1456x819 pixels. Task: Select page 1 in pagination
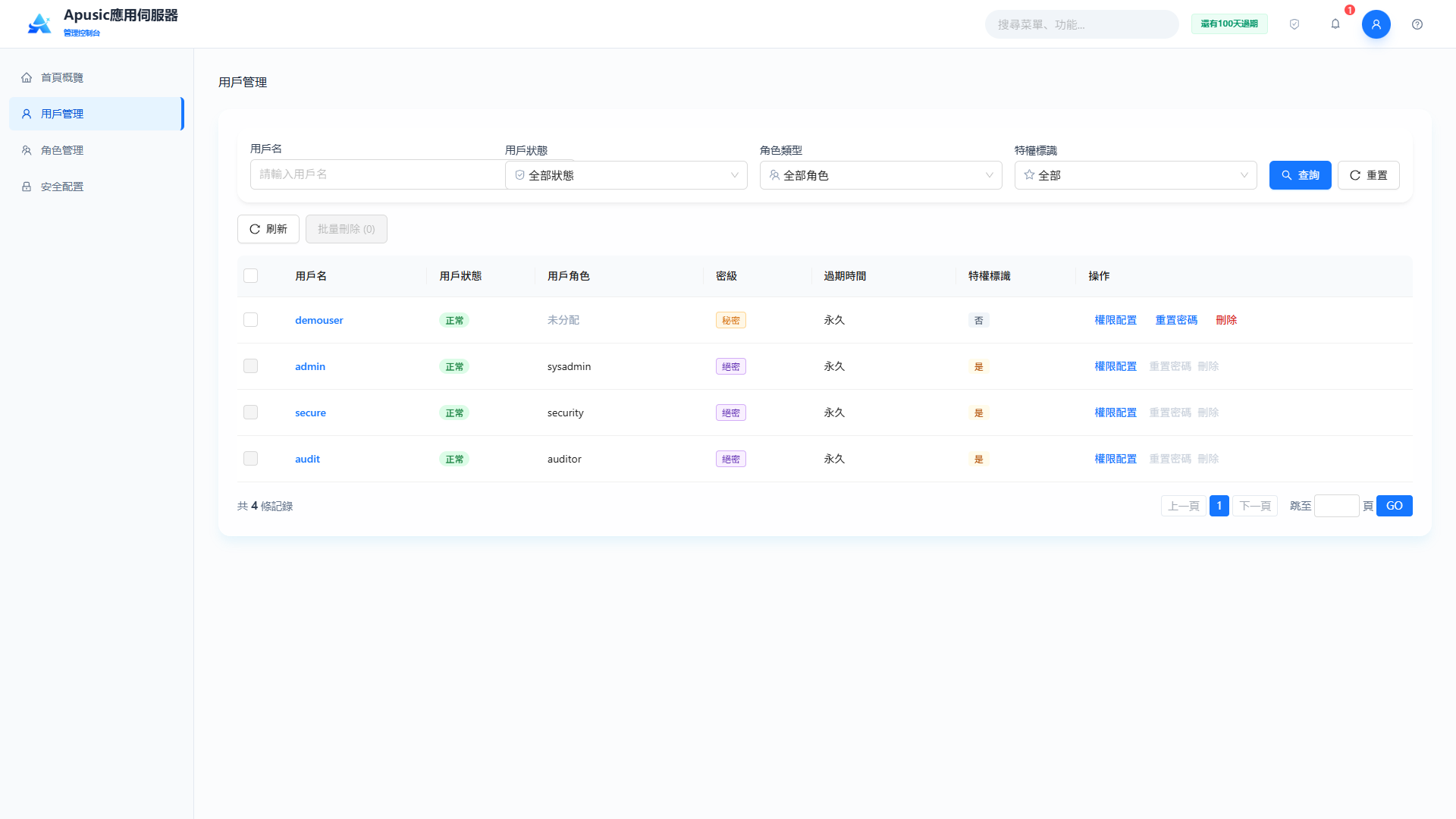point(1219,506)
